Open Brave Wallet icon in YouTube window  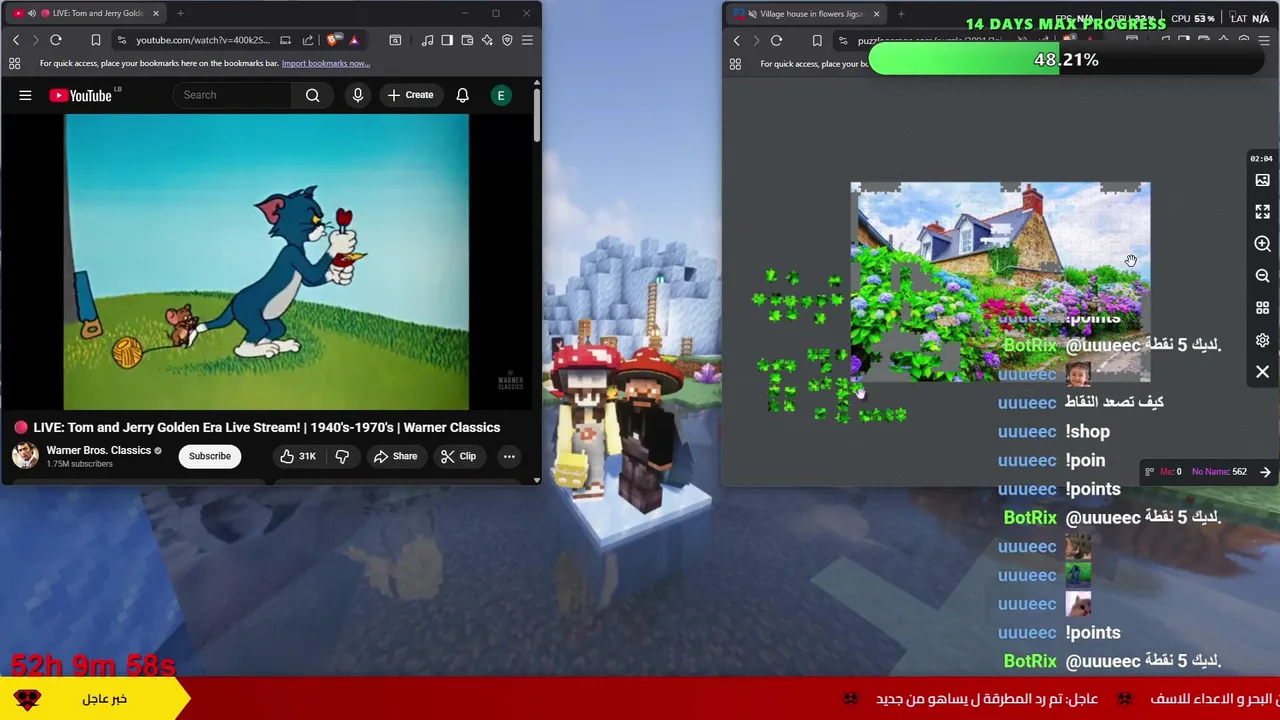coord(467,40)
